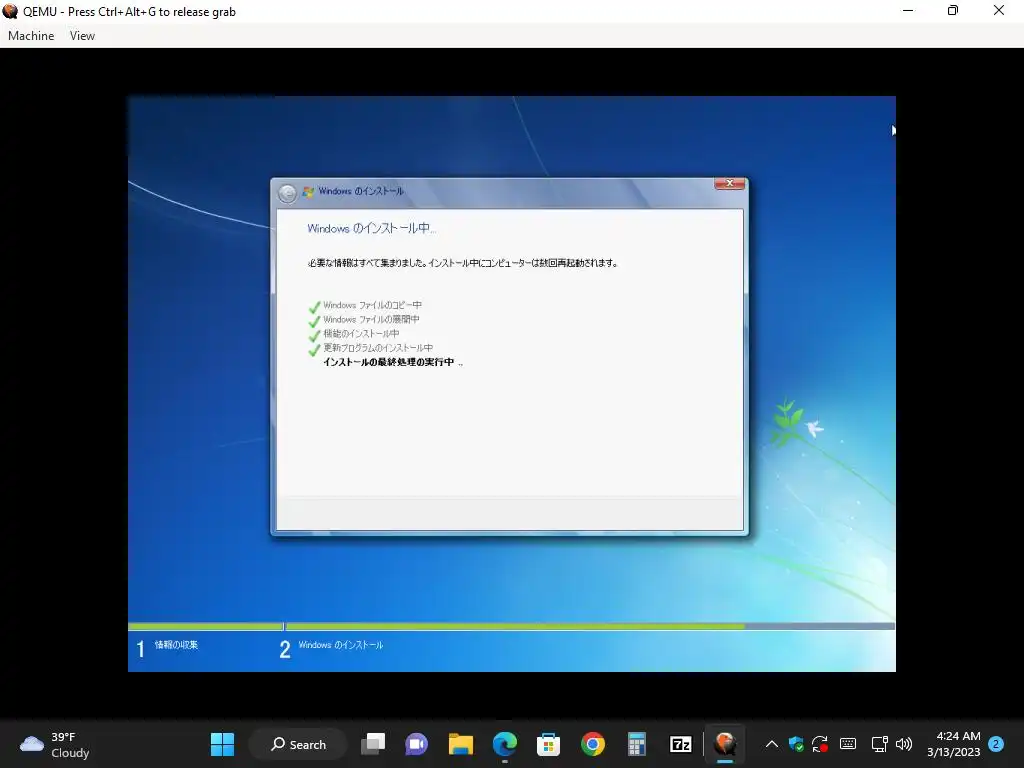Click the text 'Windows ファイルの展開中'
Screen dimensions: 1024x768
click(371, 319)
